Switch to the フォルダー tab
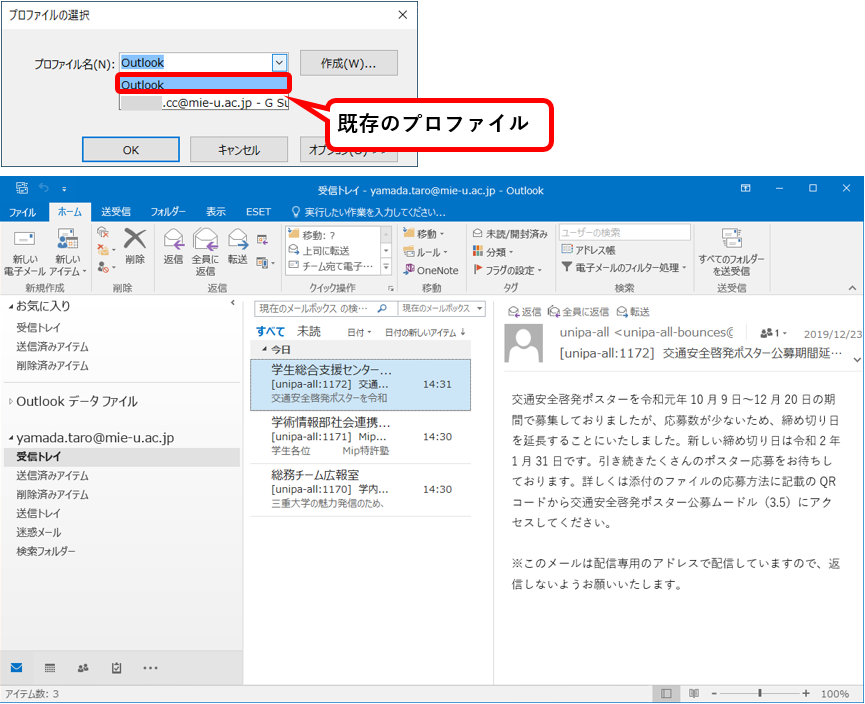865x704 pixels. [168, 212]
